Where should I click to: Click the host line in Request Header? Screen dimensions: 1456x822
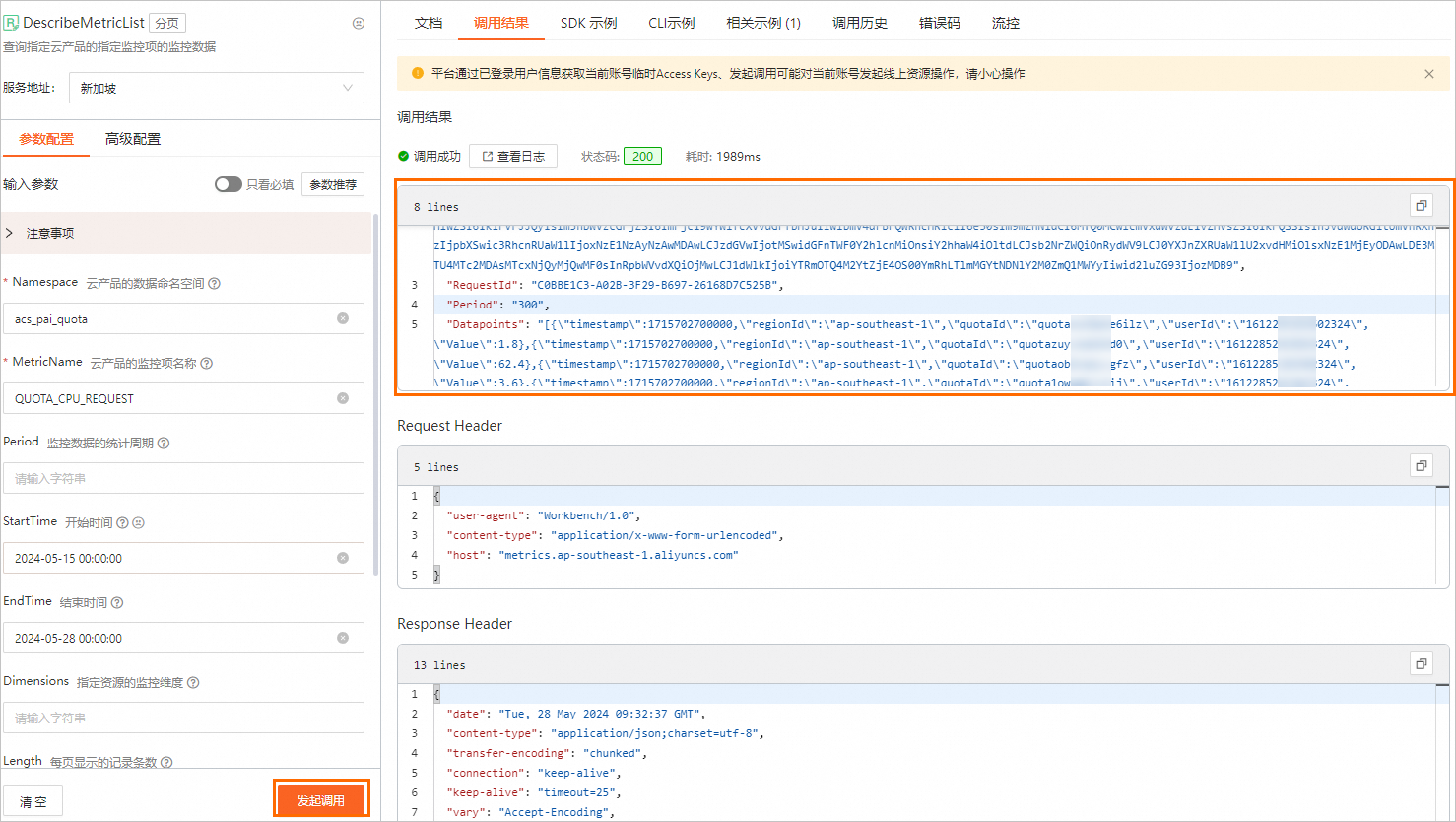click(x=592, y=555)
